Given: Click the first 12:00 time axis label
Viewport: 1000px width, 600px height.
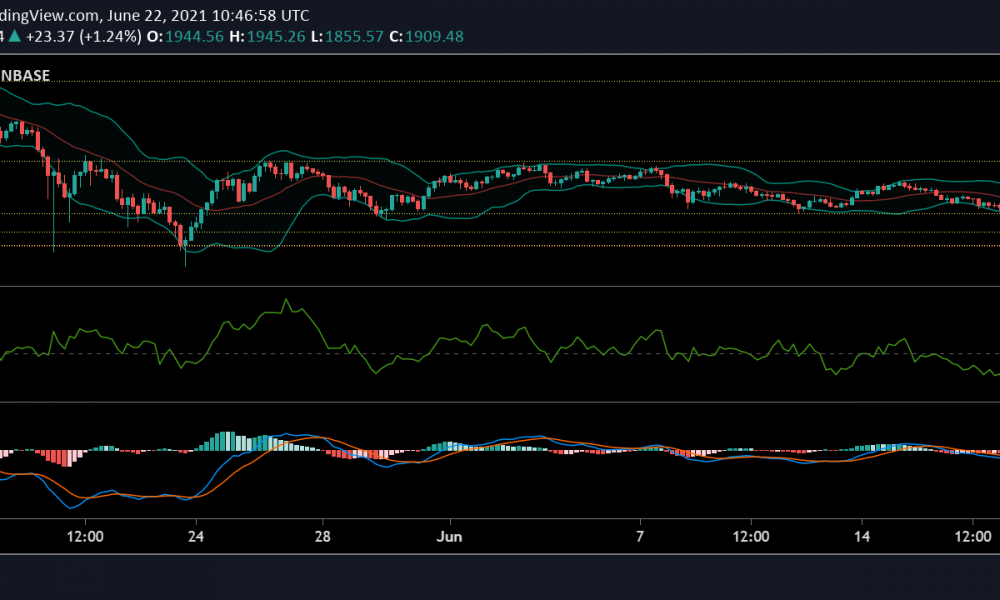Looking at the screenshot, I should pyautogui.click(x=85, y=536).
